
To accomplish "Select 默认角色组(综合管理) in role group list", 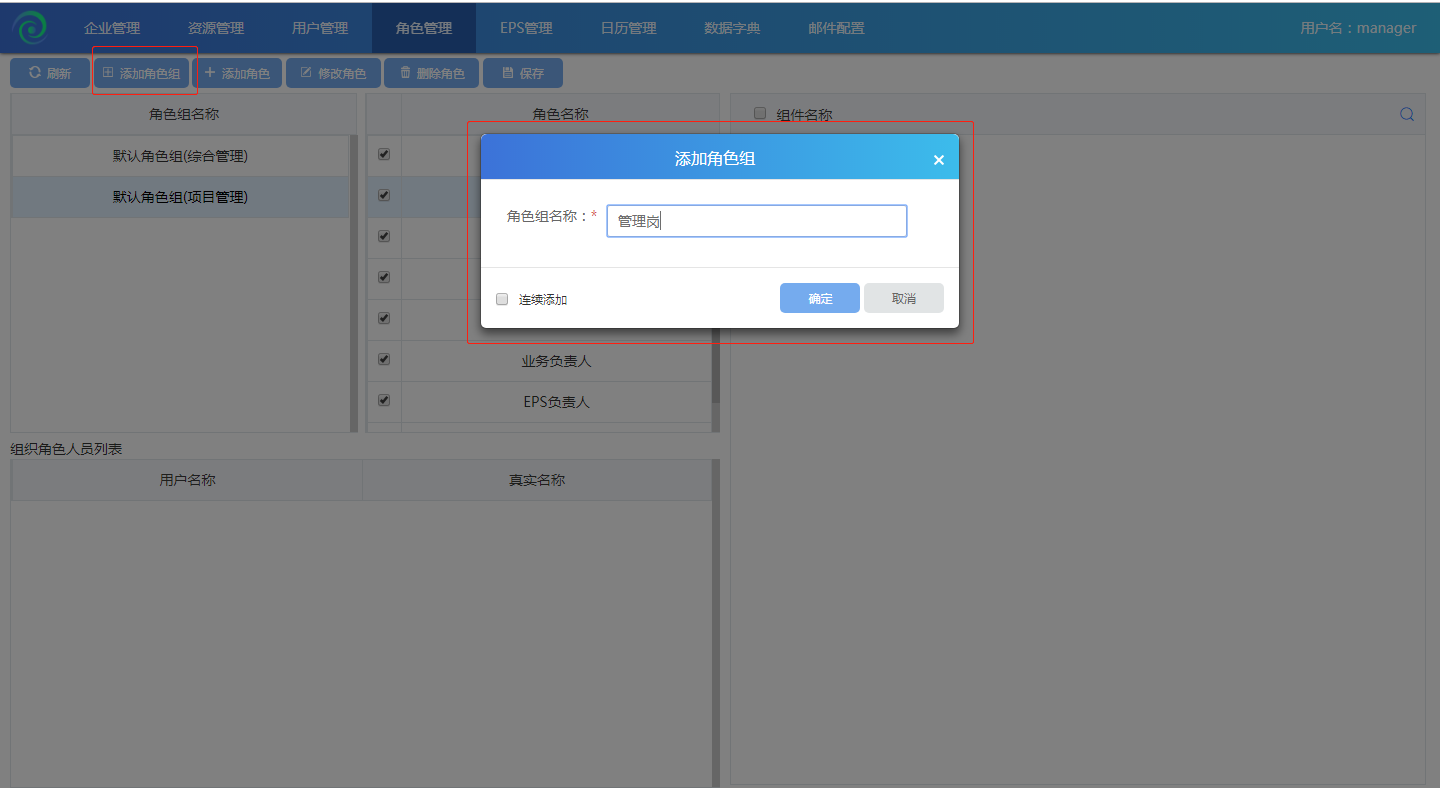I will click(x=180, y=156).
